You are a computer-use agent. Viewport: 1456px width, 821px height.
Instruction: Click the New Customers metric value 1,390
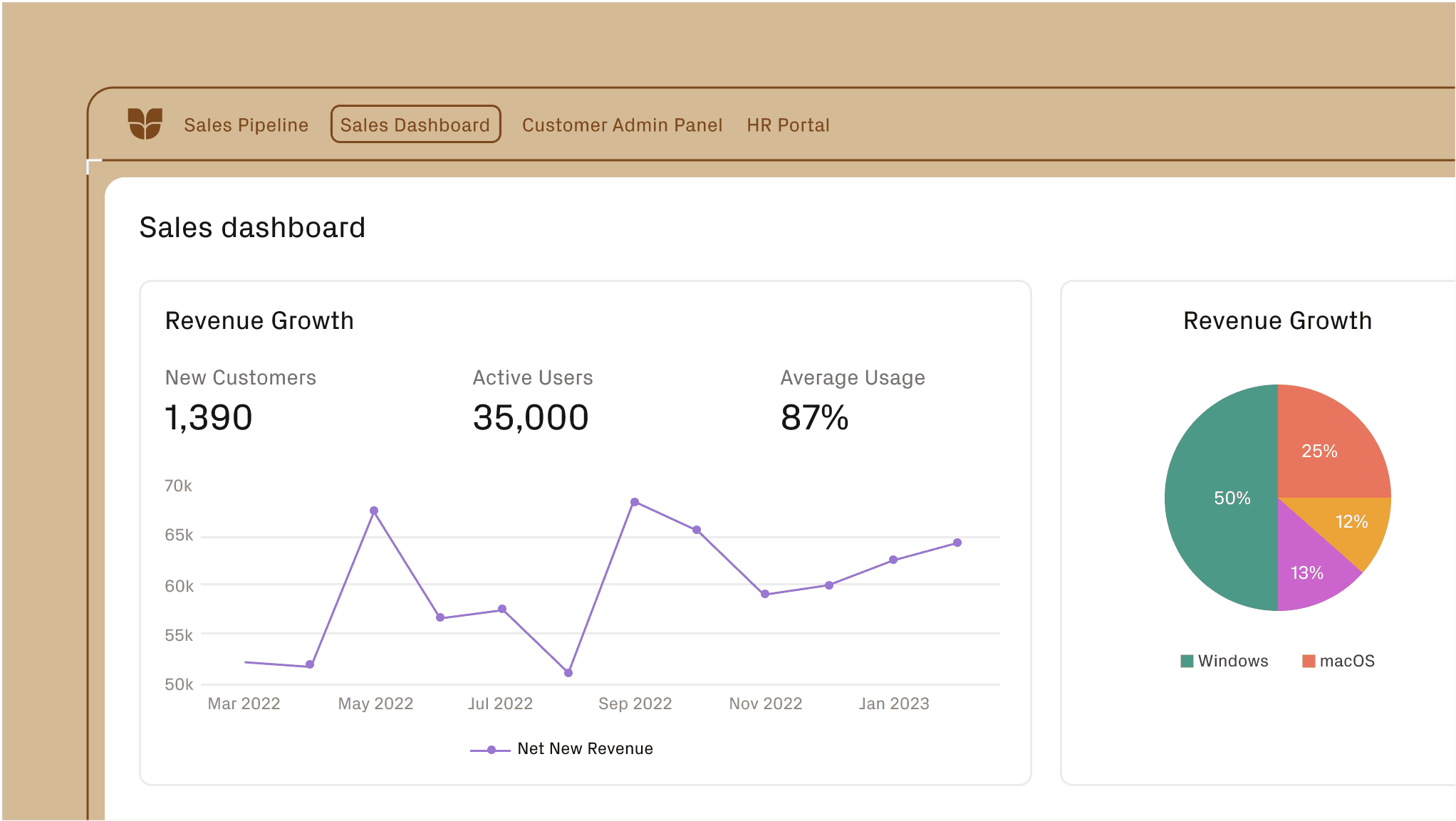coord(209,417)
